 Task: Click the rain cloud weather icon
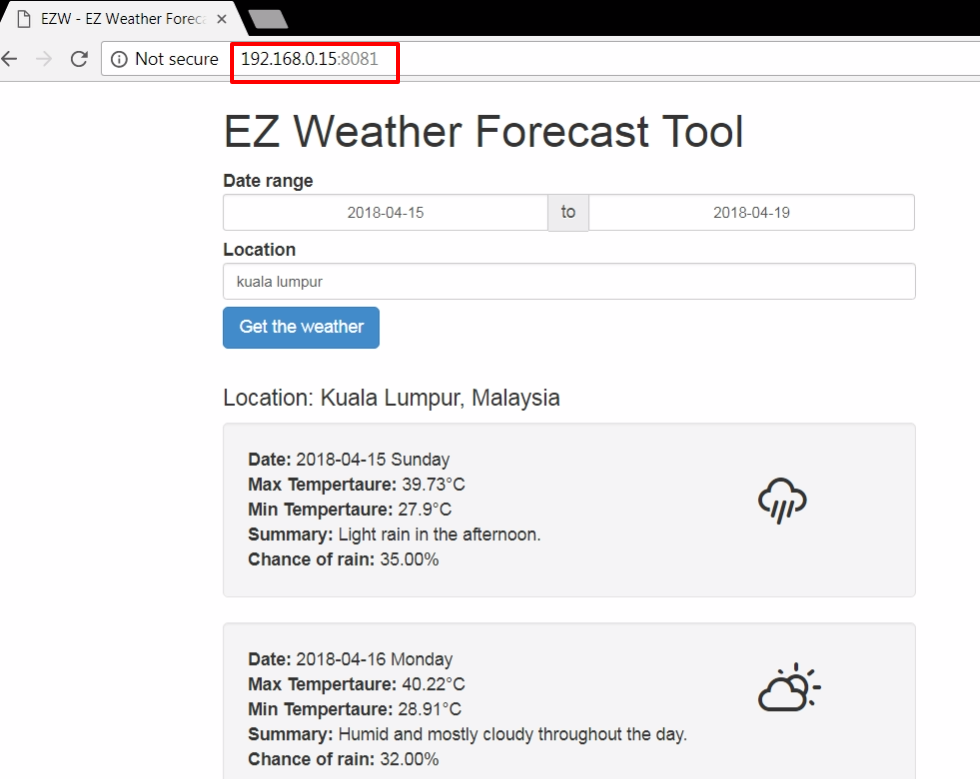pyautogui.click(x=782, y=499)
